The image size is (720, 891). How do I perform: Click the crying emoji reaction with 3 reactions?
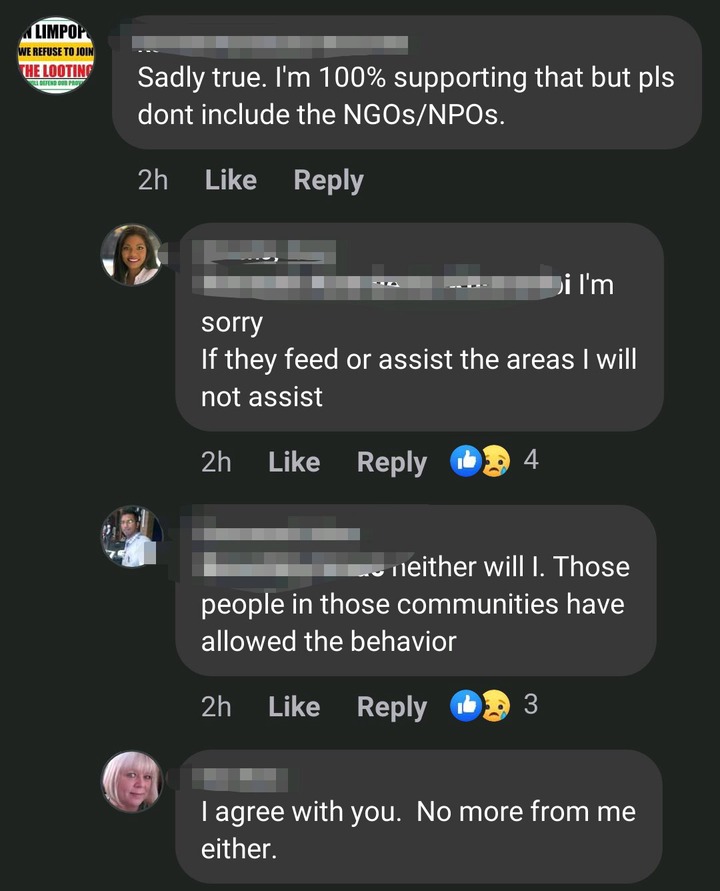(x=496, y=706)
